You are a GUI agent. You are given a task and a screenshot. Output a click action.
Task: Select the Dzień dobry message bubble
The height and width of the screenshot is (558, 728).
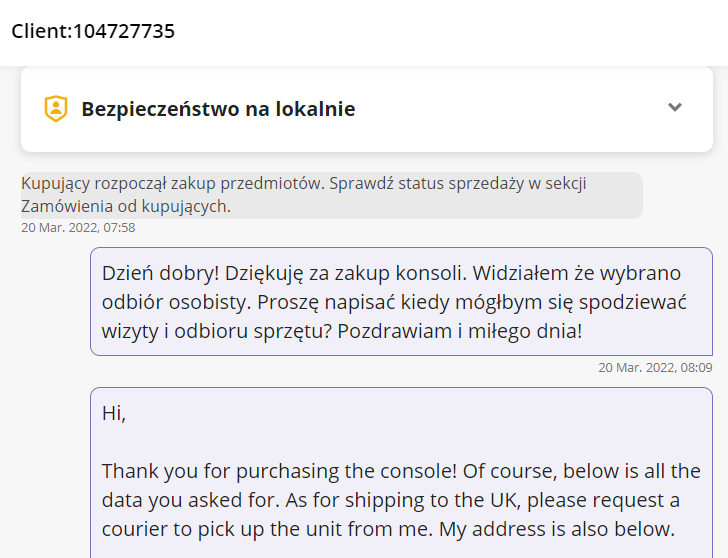pyautogui.click(x=401, y=302)
